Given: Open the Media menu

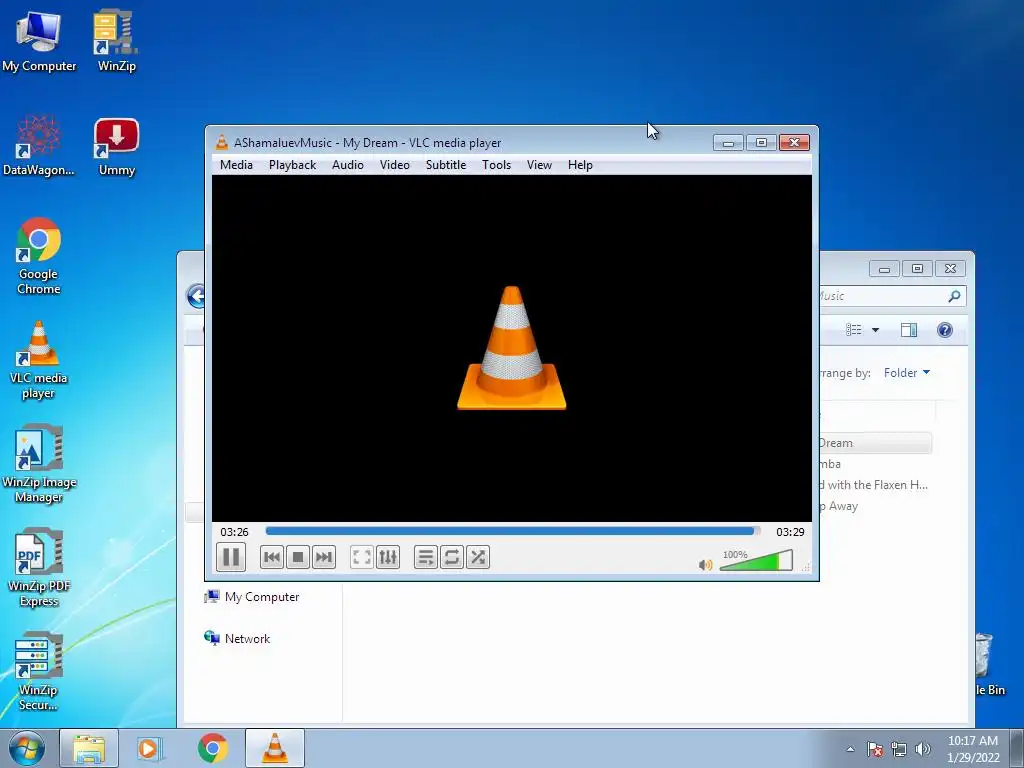Looking at the screenshot, I should (x=236, y=165).
